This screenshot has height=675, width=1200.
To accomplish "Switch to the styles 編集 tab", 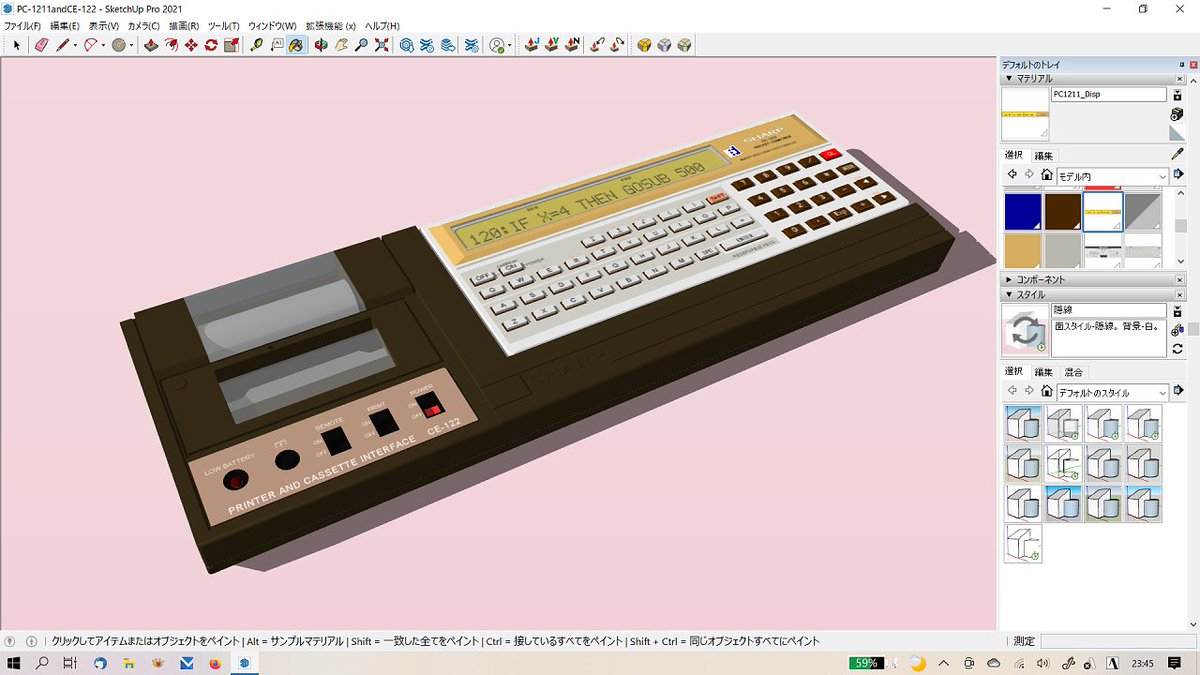I will click(1043, 372).
